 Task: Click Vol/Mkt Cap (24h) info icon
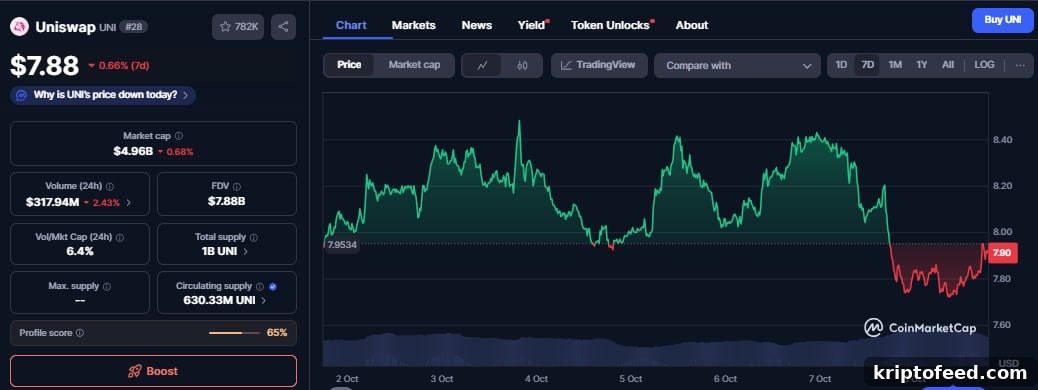(120, 237)
